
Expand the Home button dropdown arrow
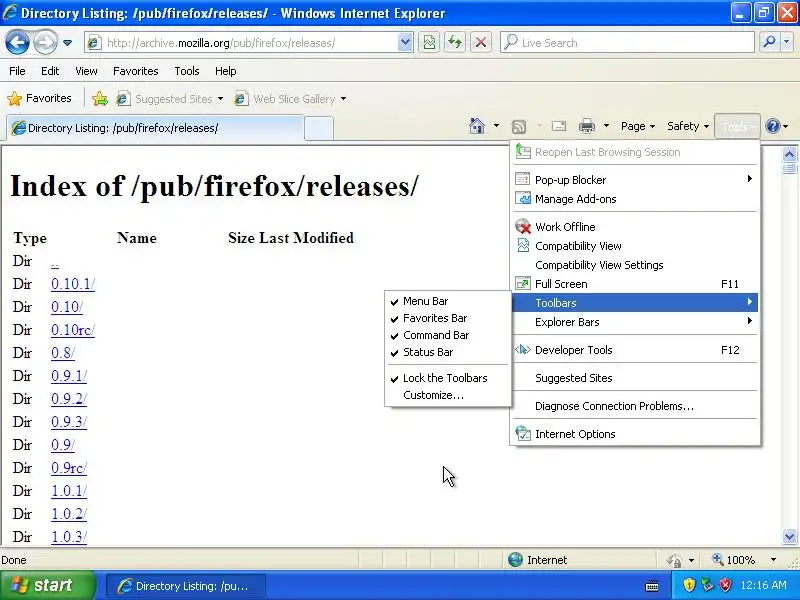click(496, 126)
